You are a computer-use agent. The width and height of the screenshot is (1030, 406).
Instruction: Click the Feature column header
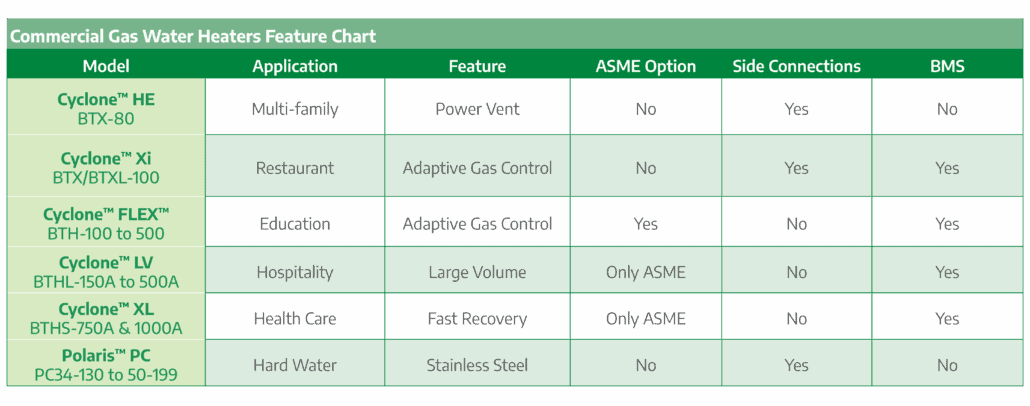(x=477, y=66)
